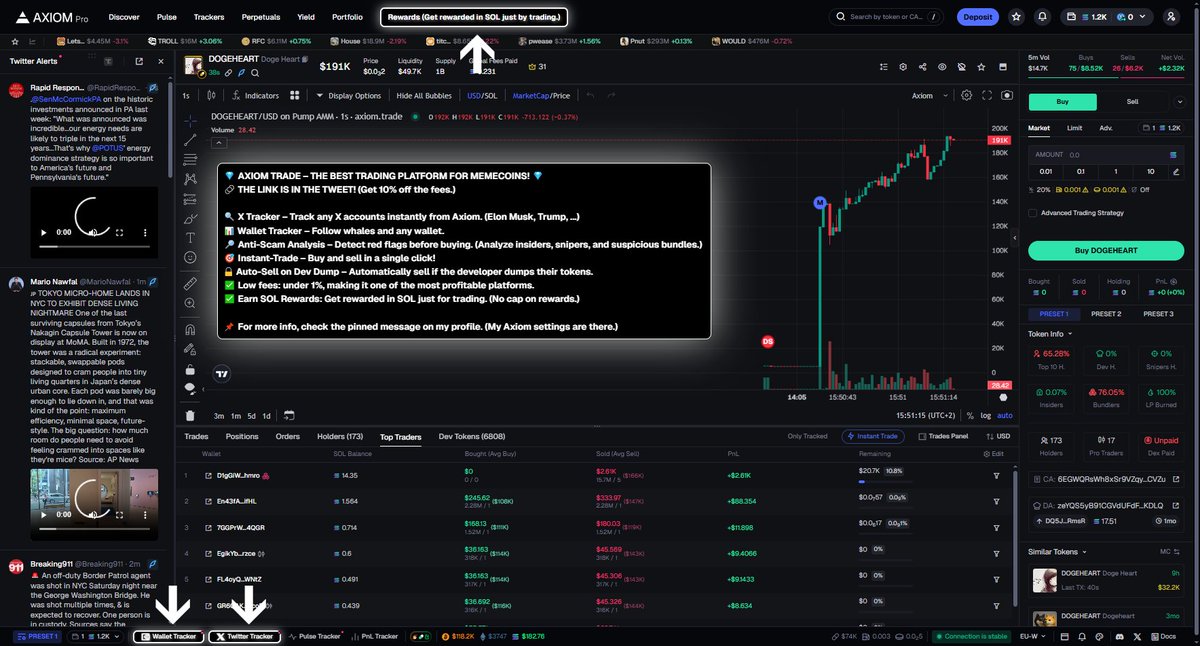Screen dimensions: 1200x646
Task: Open the Pulse Tracker in the bottom bar
Action: click(x=314, y=636)
